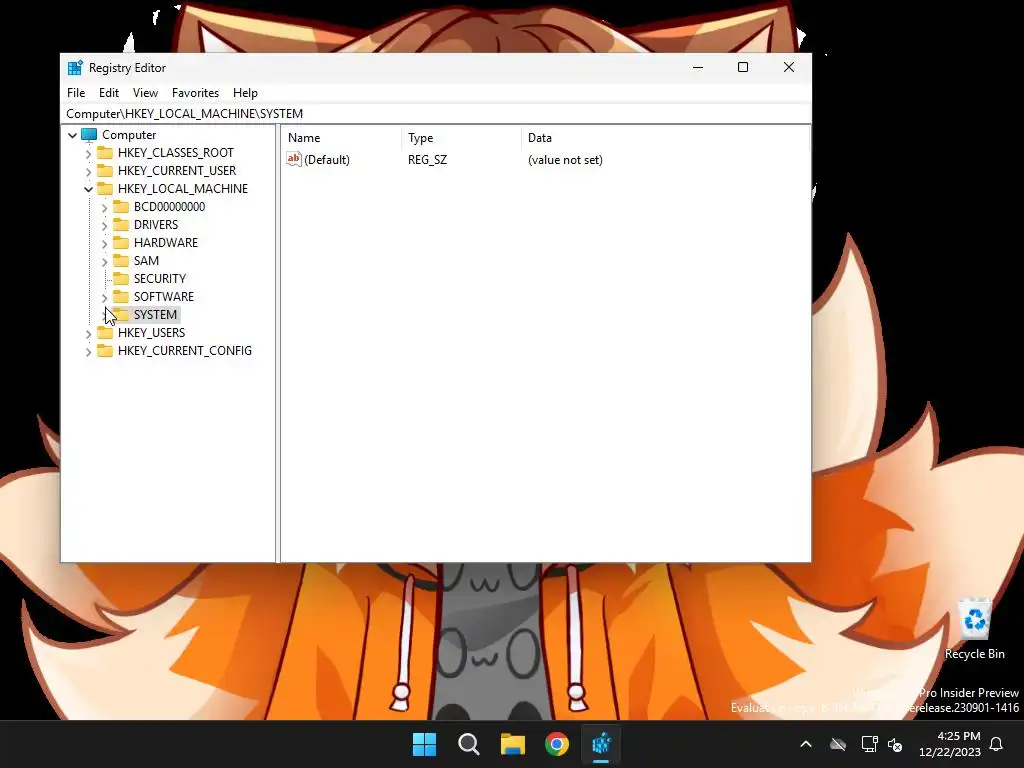The image size is (1024, 768).
Task: Expand the DRIVERS key arrow
Action: 104,225
